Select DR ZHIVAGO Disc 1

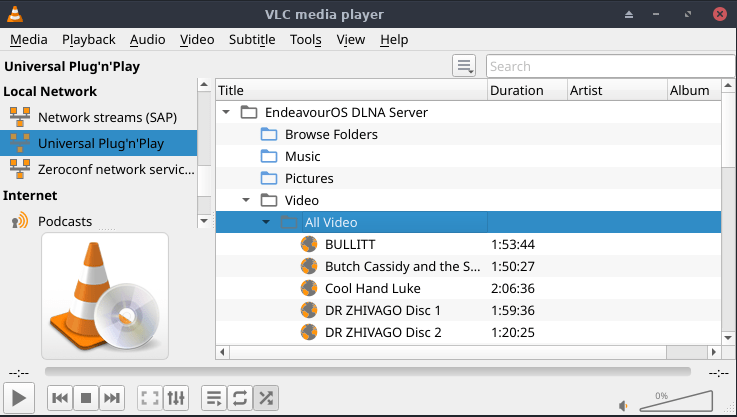tap(468, 310)
